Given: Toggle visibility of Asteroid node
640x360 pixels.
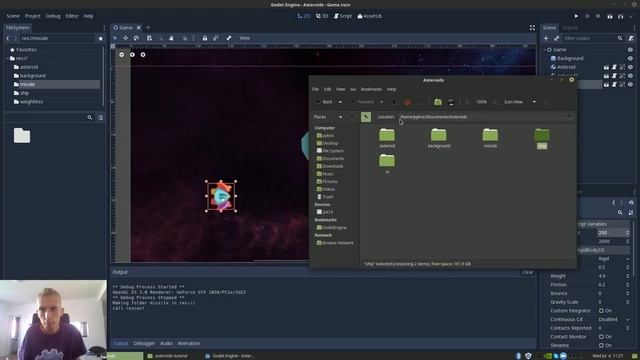Looking at the screenshot, I should coord(630,67).
